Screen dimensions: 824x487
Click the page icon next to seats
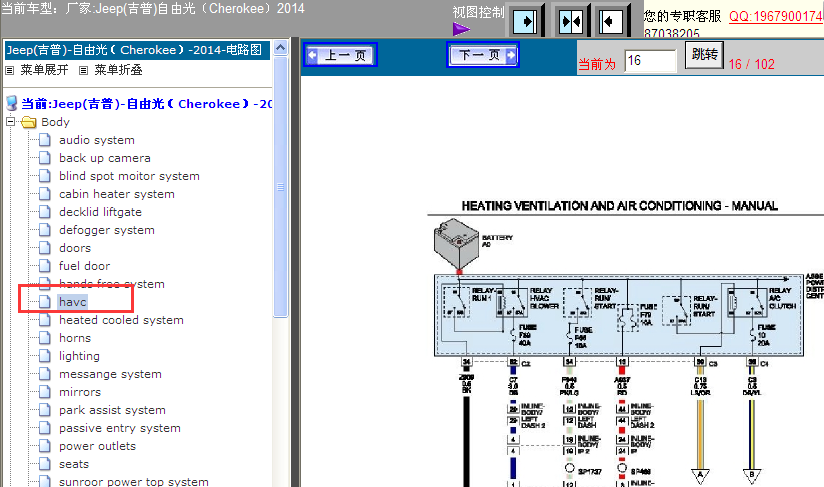tap(44, 464)
